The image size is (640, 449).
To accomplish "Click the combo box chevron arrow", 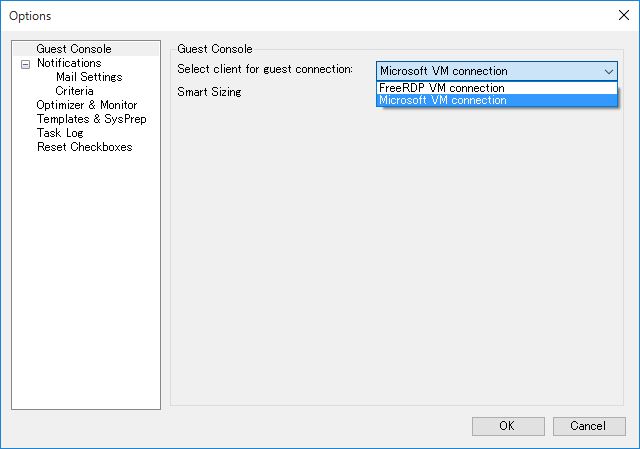I will coord(609,71).
